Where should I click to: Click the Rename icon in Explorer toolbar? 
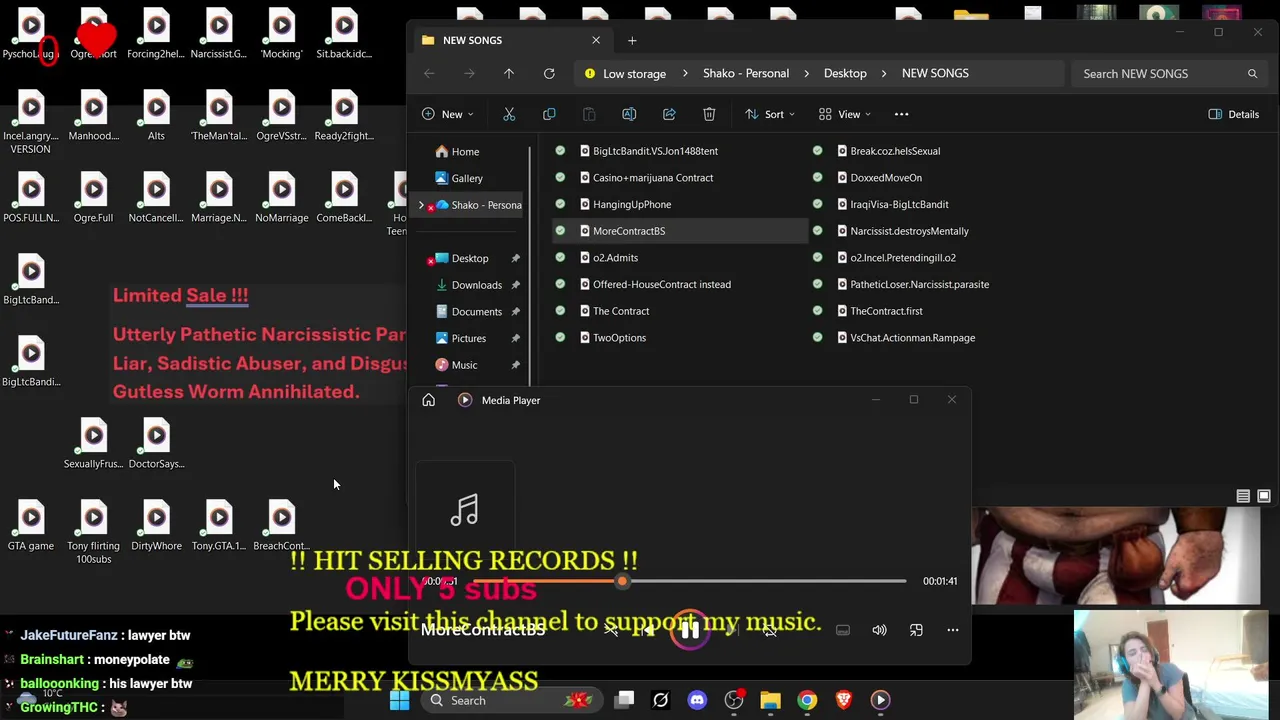point(629,114)
